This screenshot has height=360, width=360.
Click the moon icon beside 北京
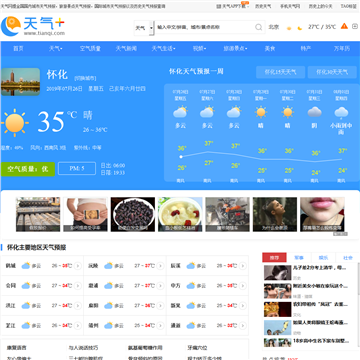coord(300,28)
